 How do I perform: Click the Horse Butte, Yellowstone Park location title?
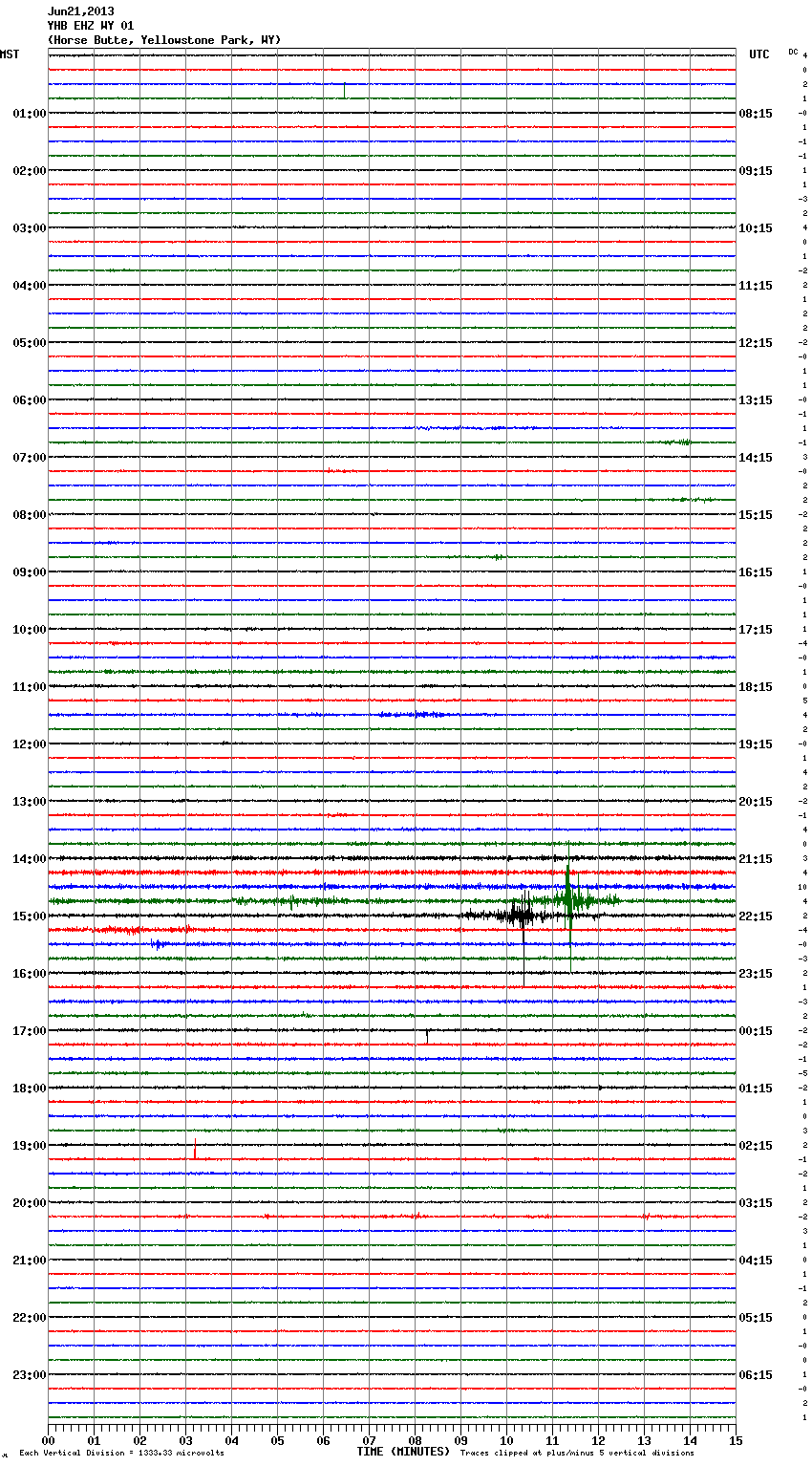coord(164,40)
